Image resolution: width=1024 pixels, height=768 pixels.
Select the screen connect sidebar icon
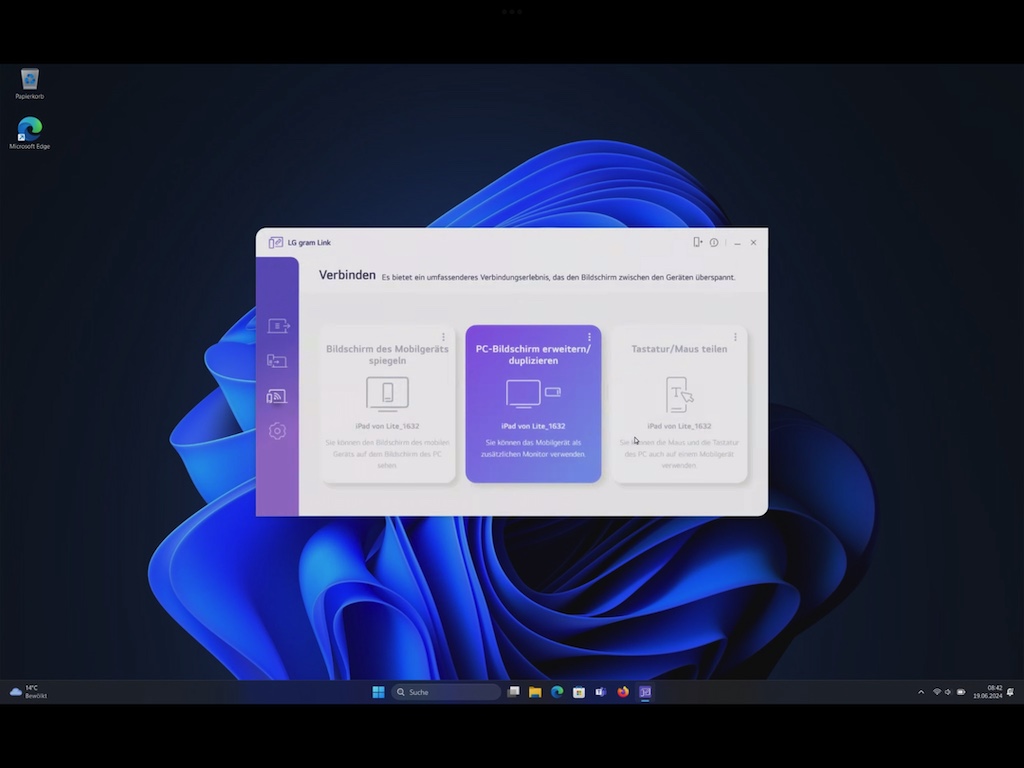pyautogui.click(x=276, y=396)
